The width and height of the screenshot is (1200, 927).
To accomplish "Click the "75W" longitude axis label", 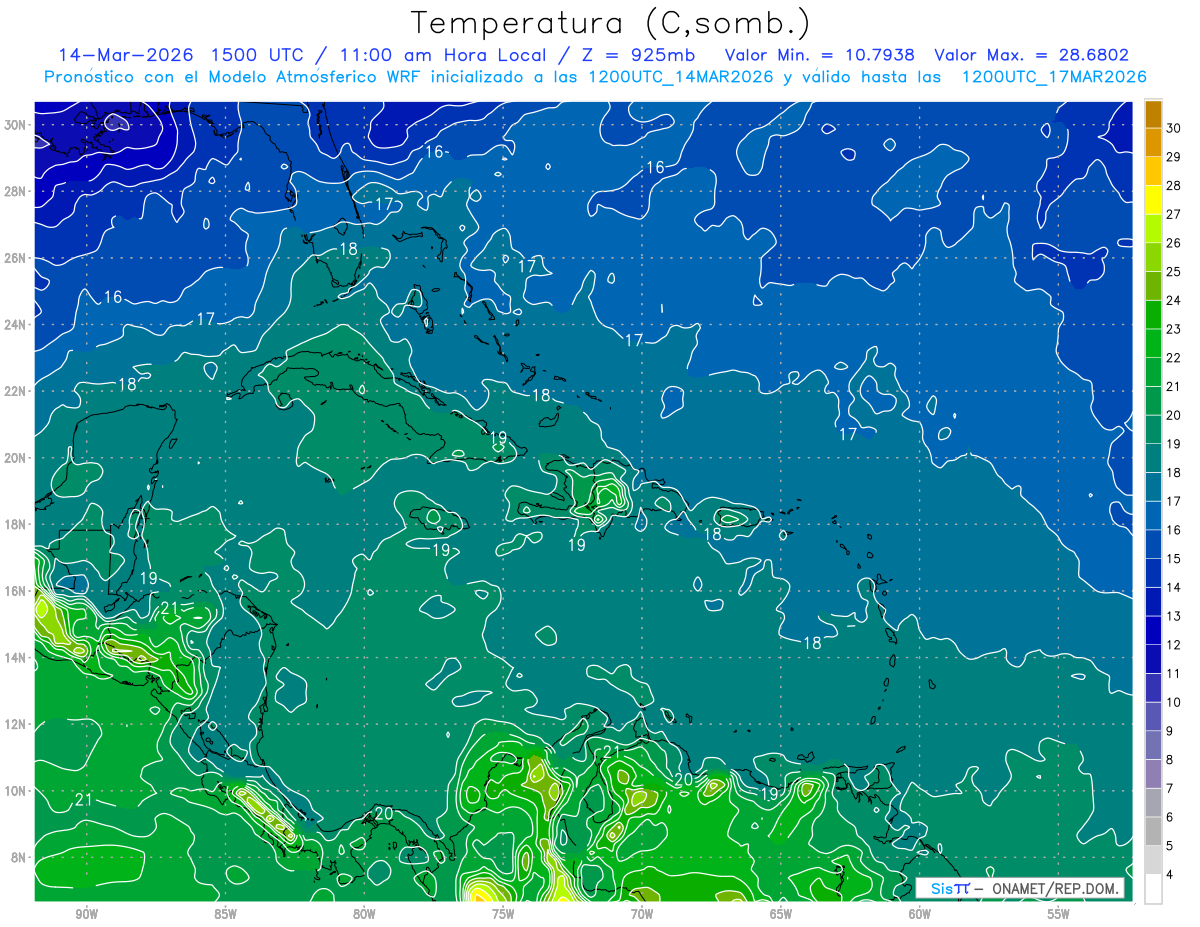I will click(x=503, y=914).
